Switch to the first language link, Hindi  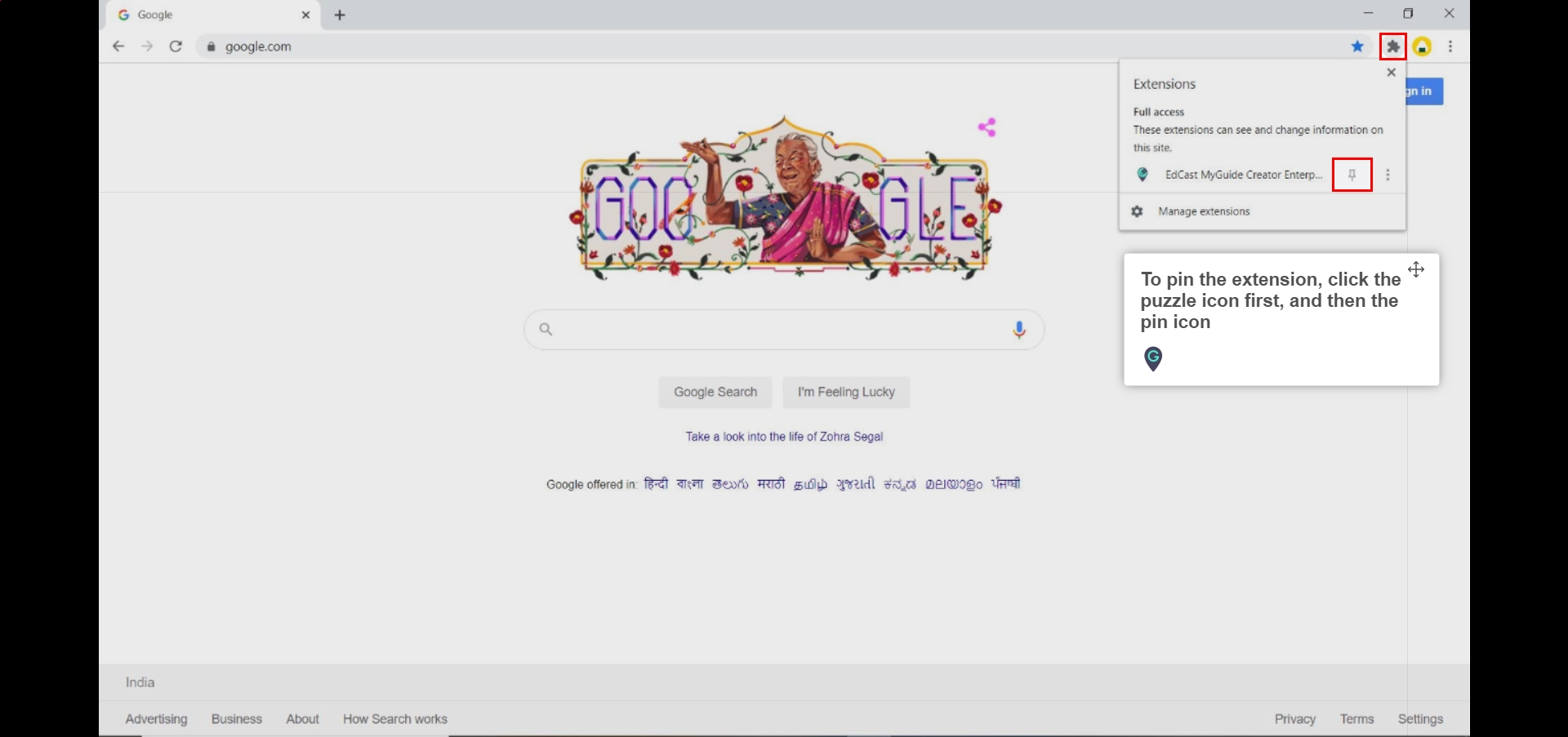656,484
